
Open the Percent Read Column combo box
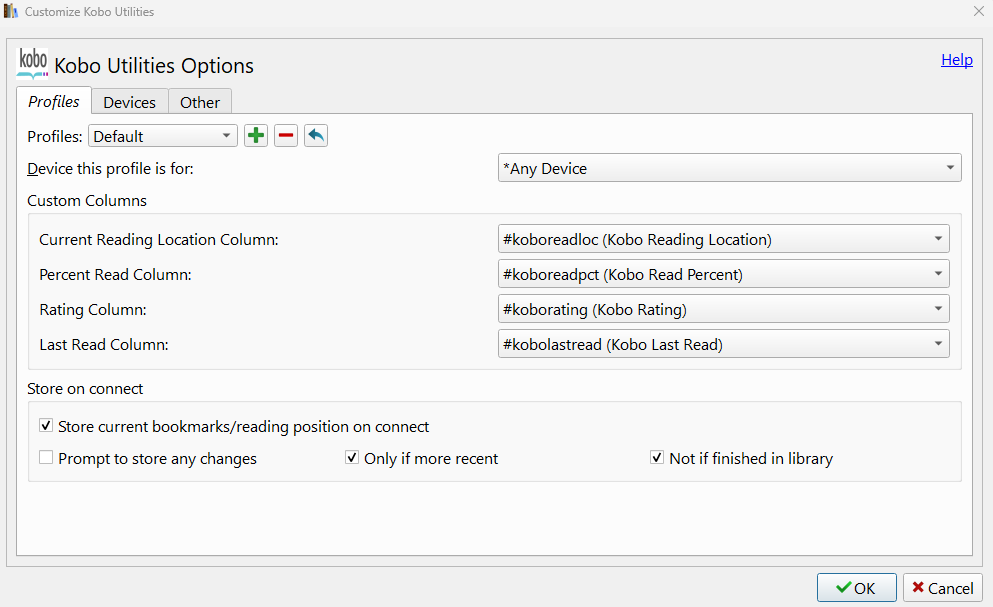(723, 274)
